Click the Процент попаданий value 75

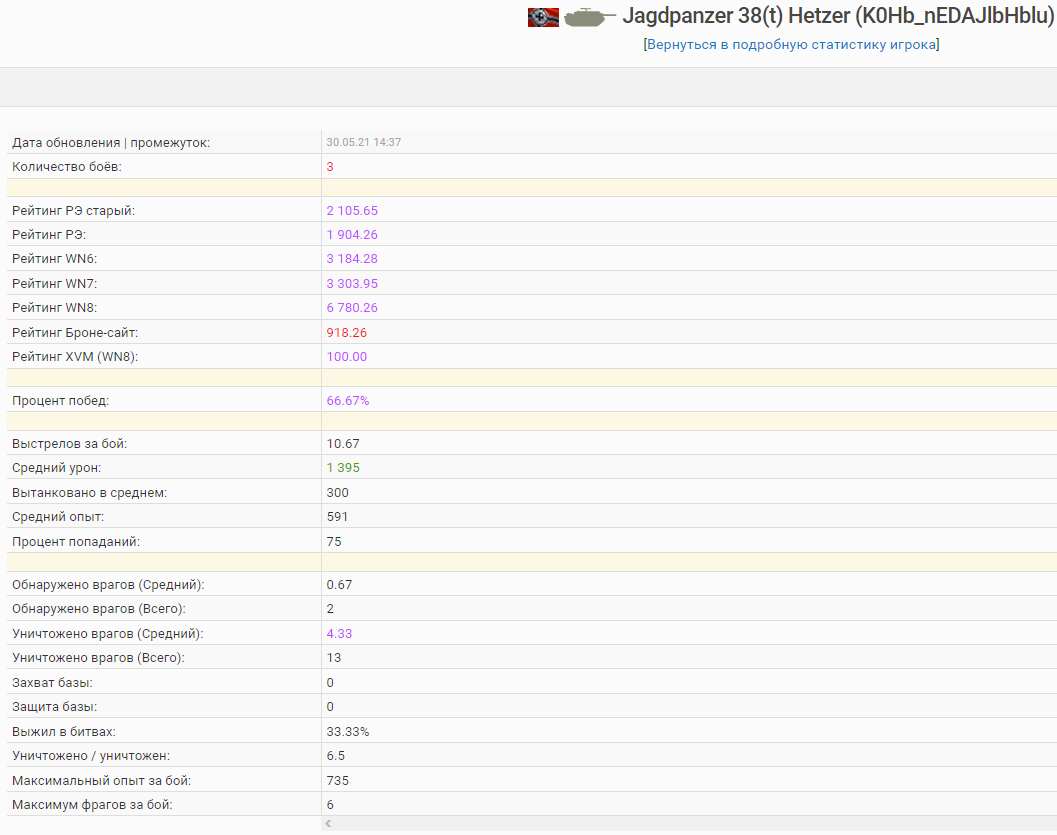(x=334, y=542)
